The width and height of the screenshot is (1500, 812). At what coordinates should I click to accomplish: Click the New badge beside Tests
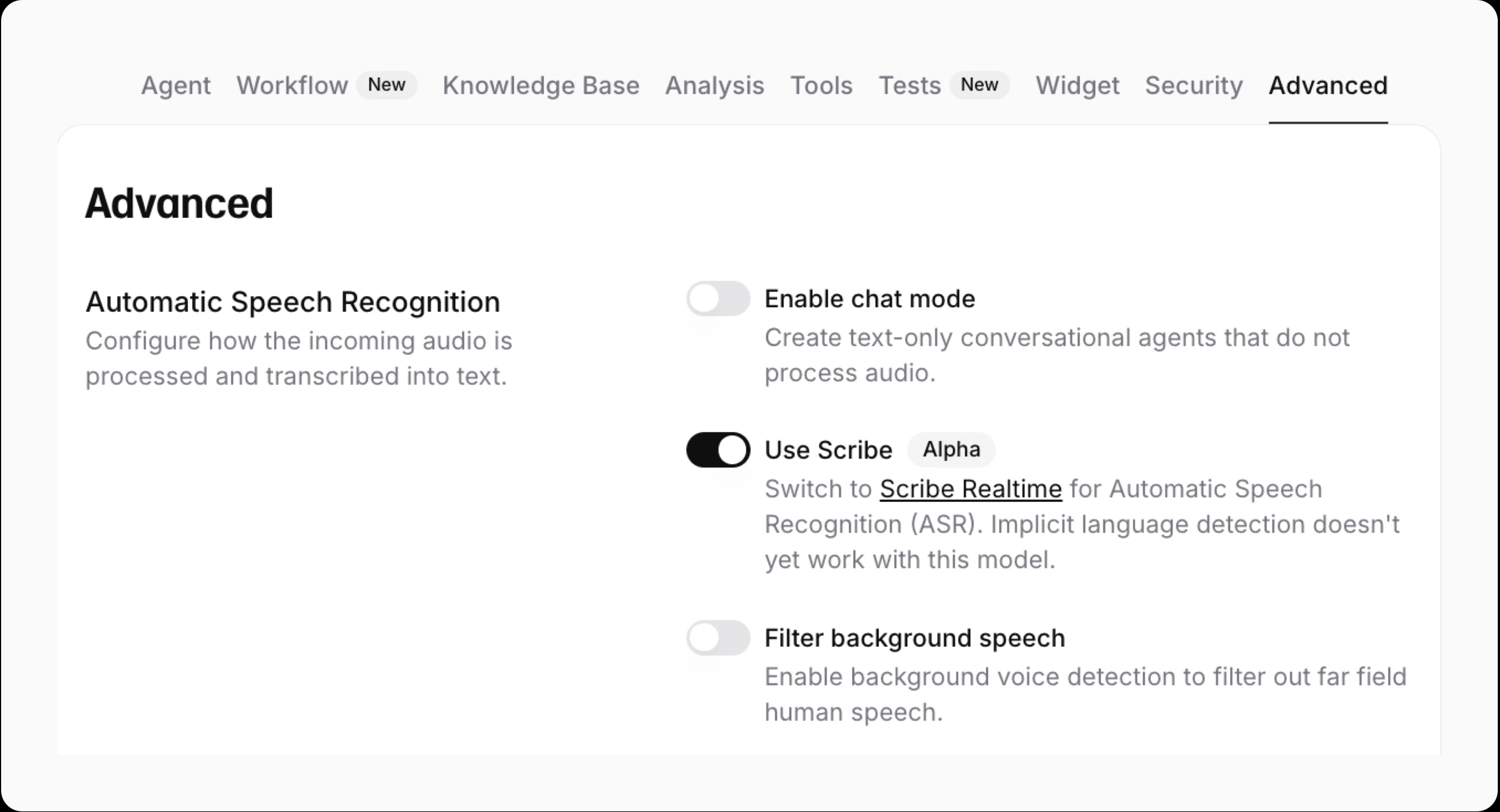[979, 85]
